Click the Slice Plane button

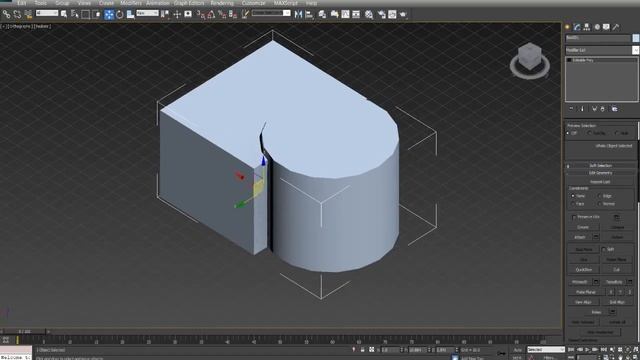584,249
